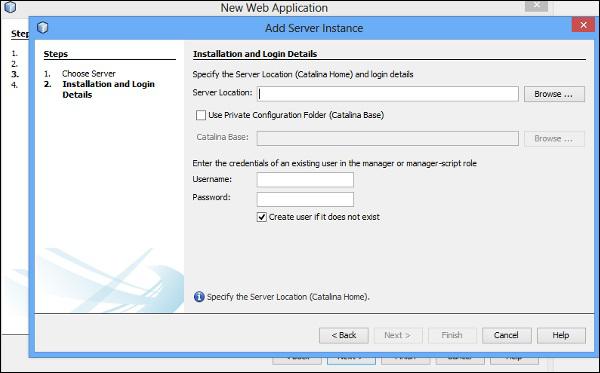Close the New Web Application window
Screen dimensions: 600x373
tap(536, 5)
